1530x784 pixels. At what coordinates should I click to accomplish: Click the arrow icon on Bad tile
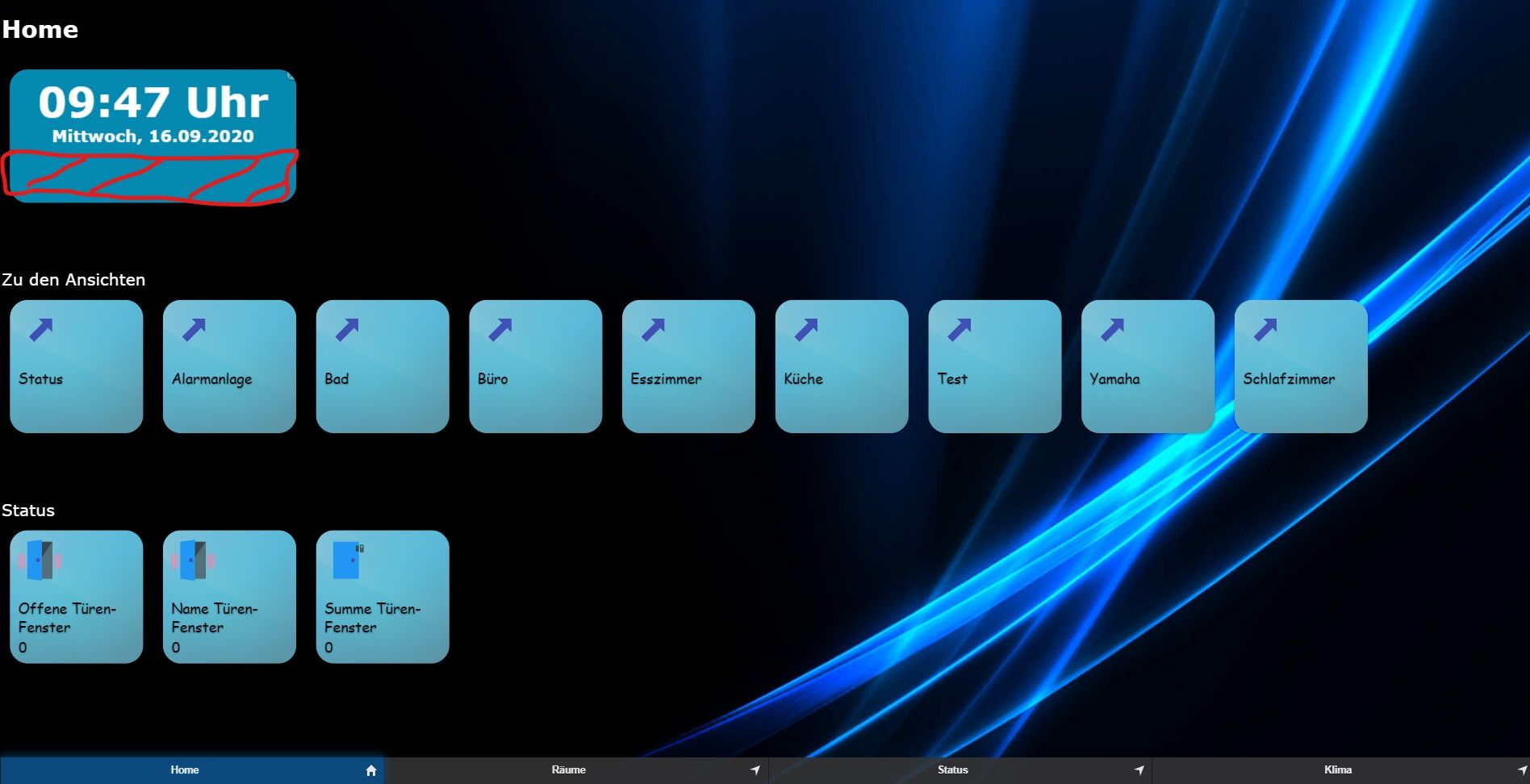347,329
